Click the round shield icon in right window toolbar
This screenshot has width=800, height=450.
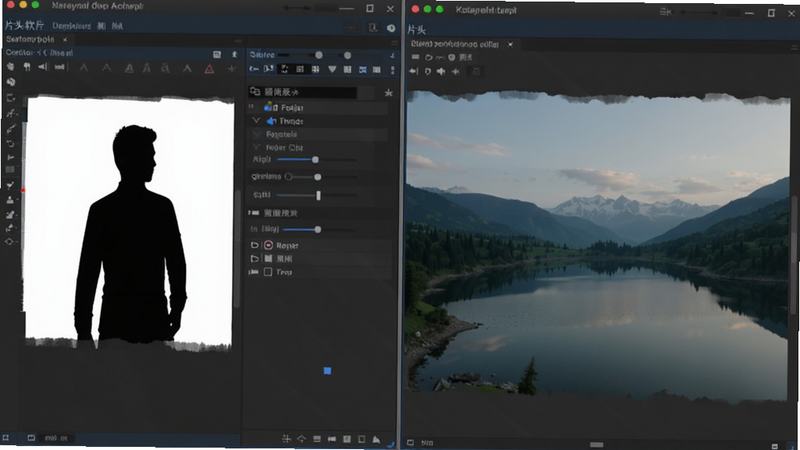click(x=451, y=57)
